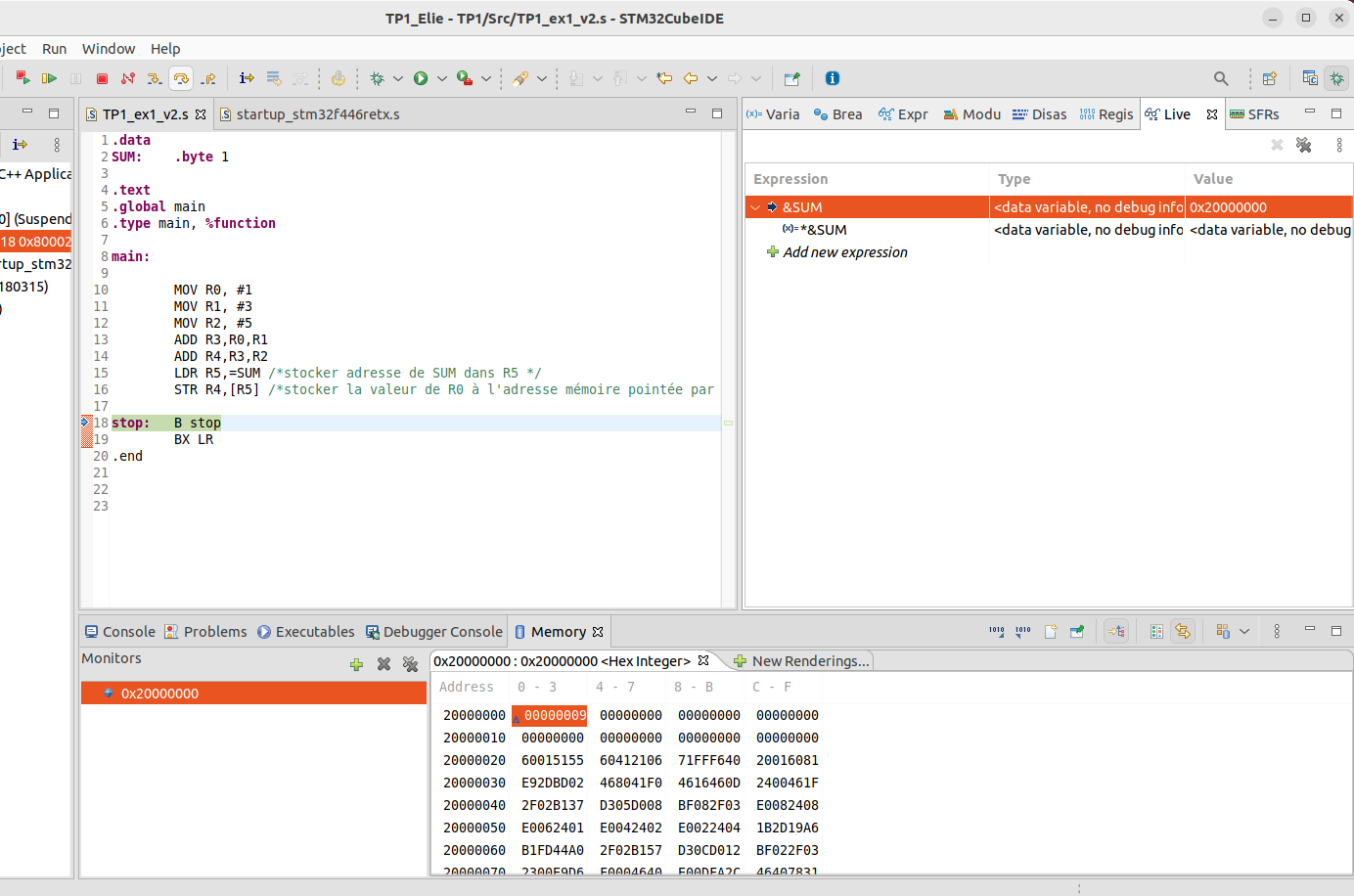Open the New Renderings tab
Screen dimensions: 1354x896
click(801, 661)
